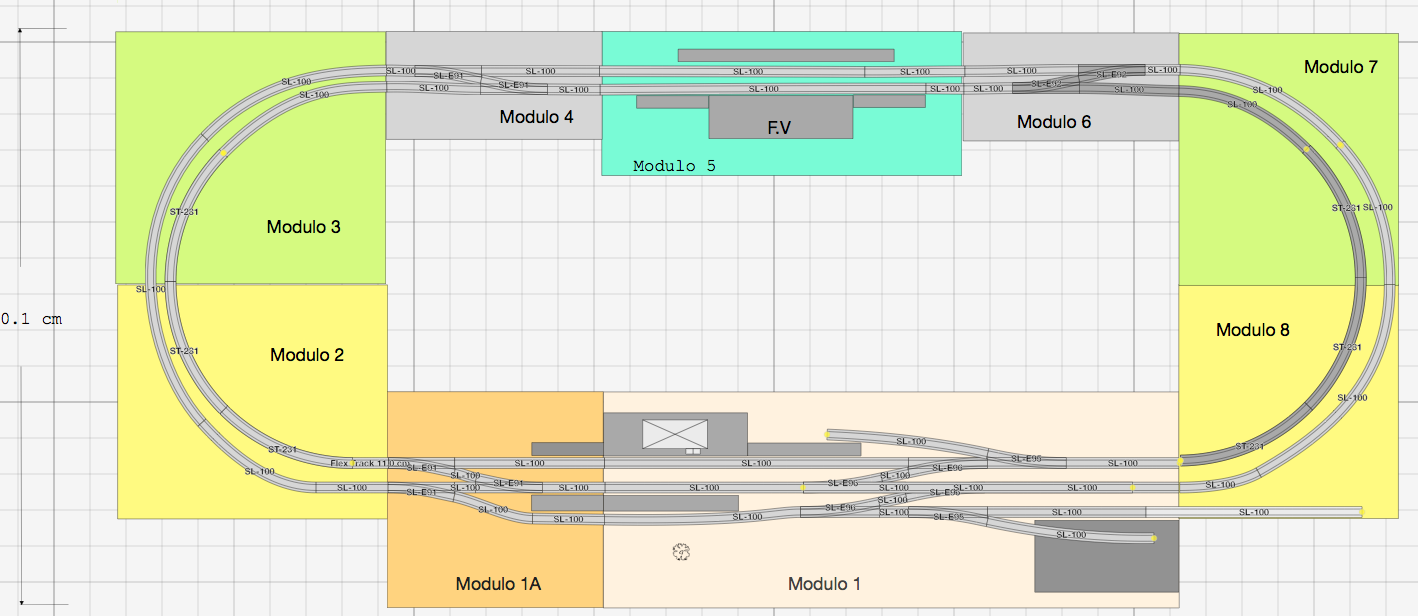Click the Modulo 2 label text
This screenshot has width=1418, height=616.
pos(307,355)
